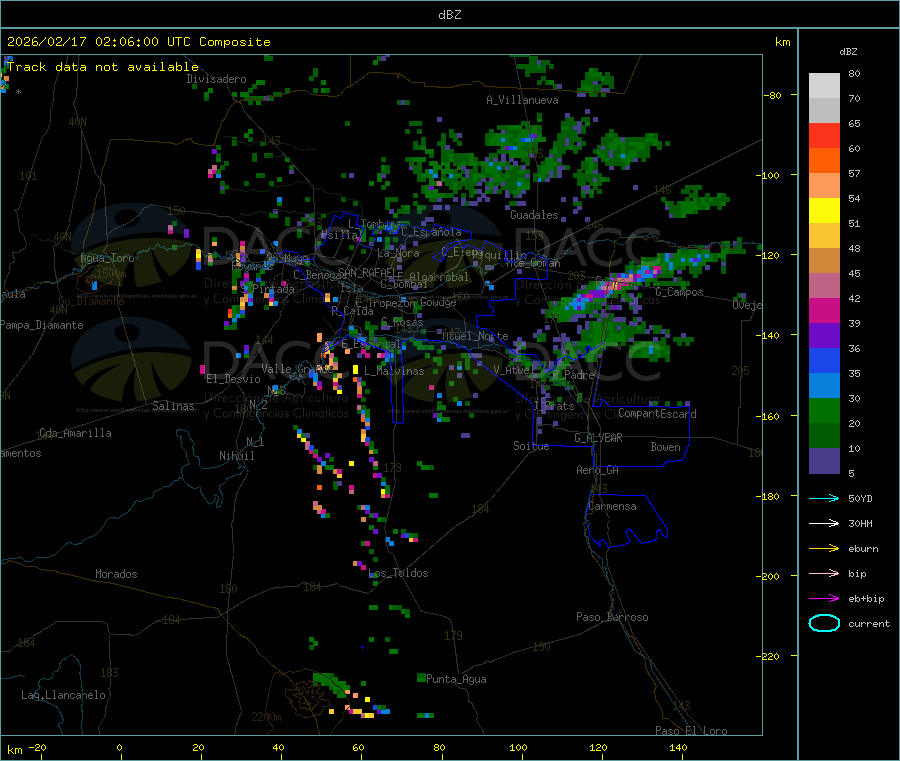Click the Atuel_Norte map label
Viewport: 900px width, 761px height.
click(x=475, y=336)
